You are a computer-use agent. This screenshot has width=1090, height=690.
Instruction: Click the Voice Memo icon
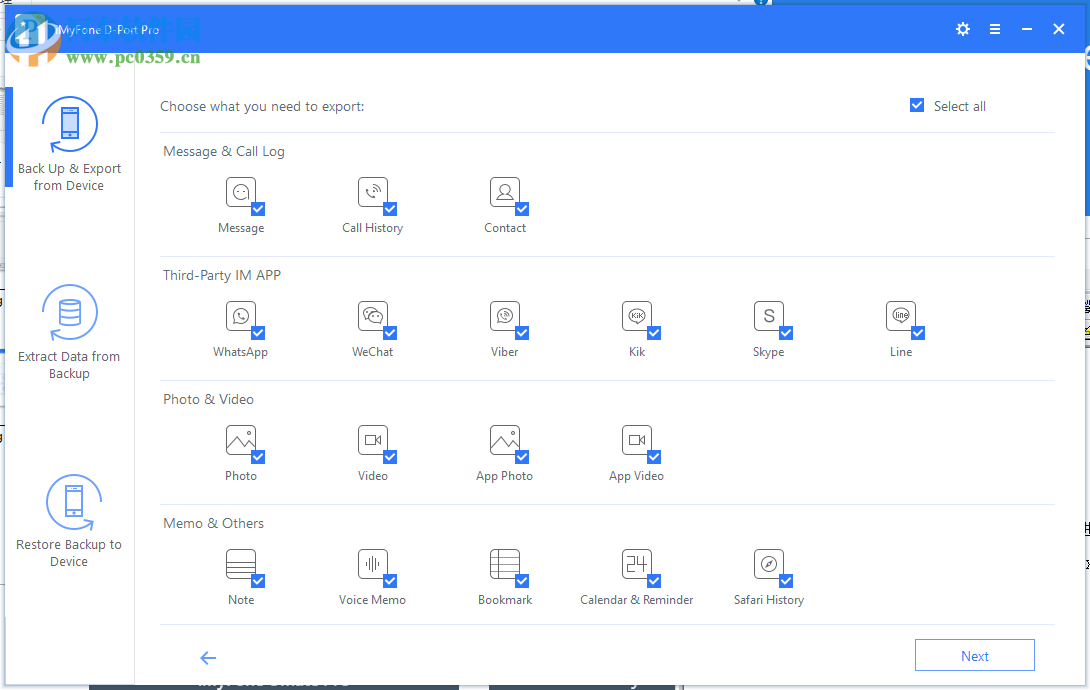pyautogui.click(x=372, y=564)
